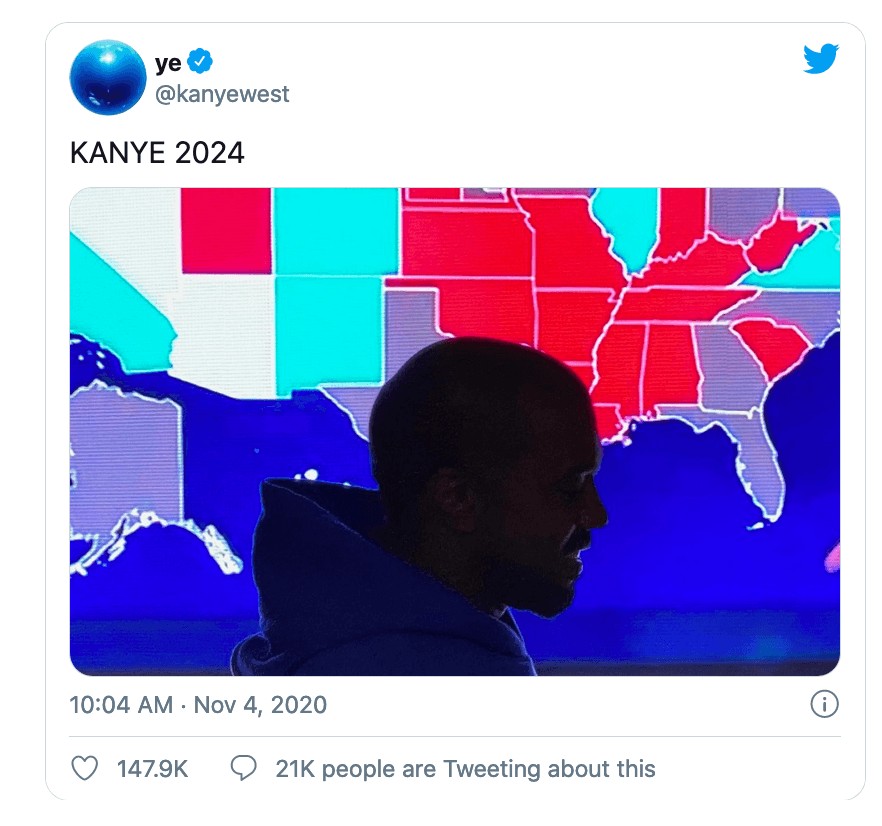Image resolution: width=882 pixels, height=826 pixels.
Task: Open the blue sphere profile avatar
Action: point(108,77)
